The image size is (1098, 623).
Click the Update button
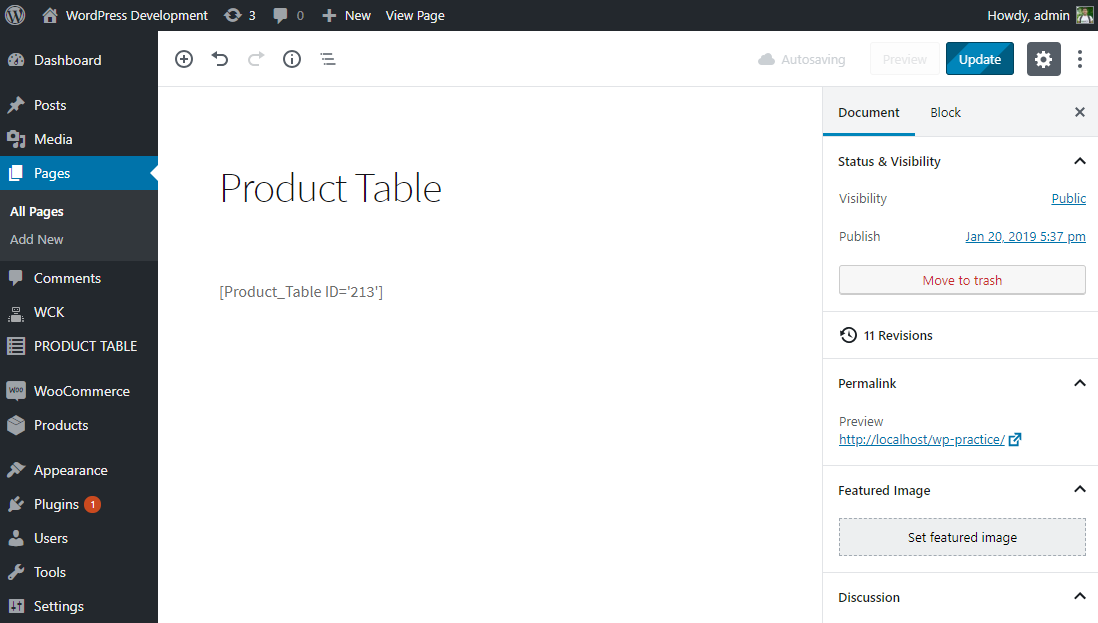pos(979,59)
